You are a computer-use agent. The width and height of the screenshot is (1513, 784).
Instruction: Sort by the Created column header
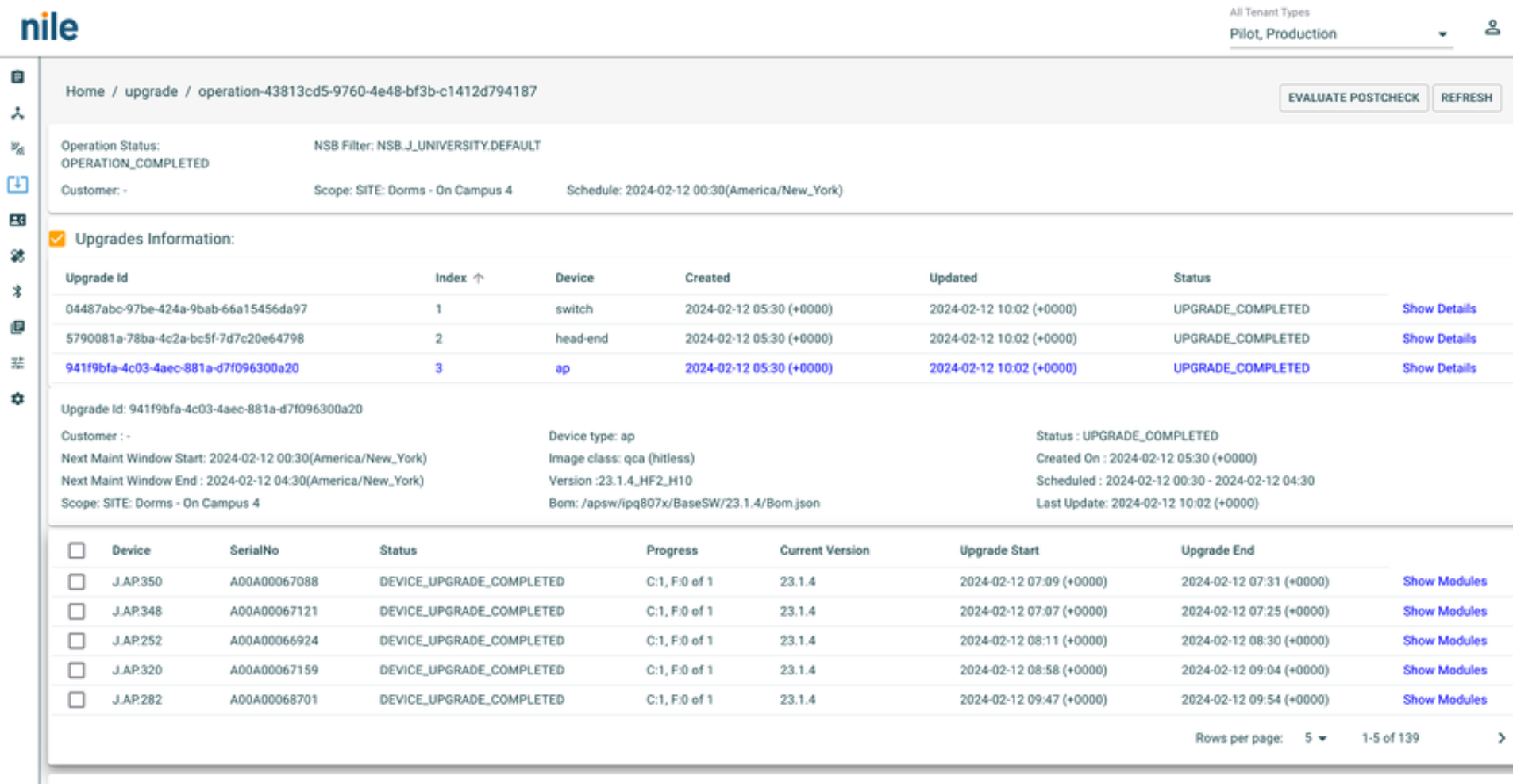[x=707, y=278]
